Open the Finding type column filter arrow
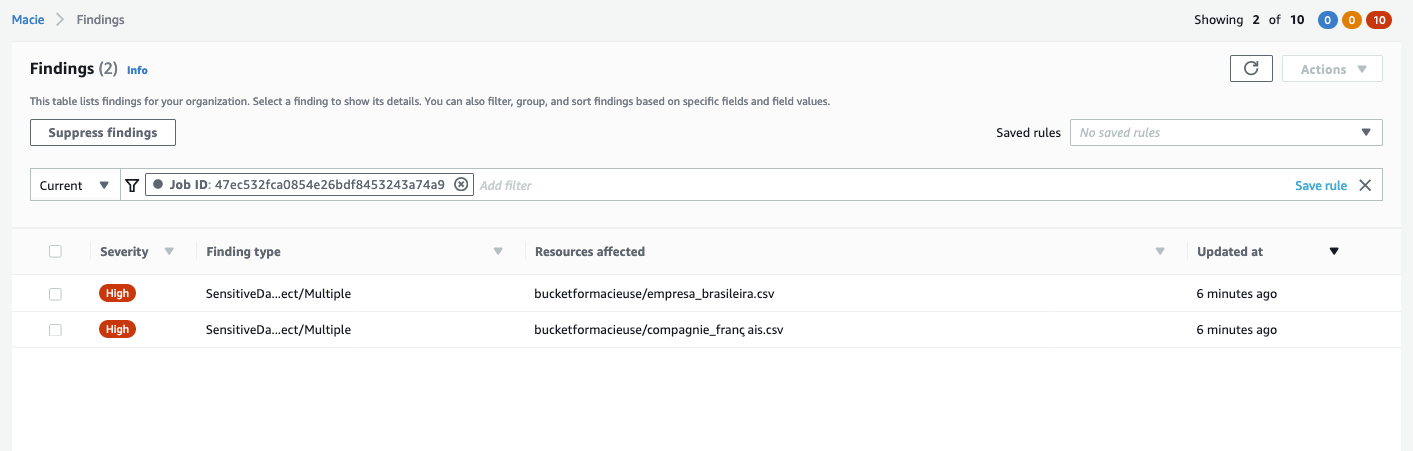 coord(498,251)
